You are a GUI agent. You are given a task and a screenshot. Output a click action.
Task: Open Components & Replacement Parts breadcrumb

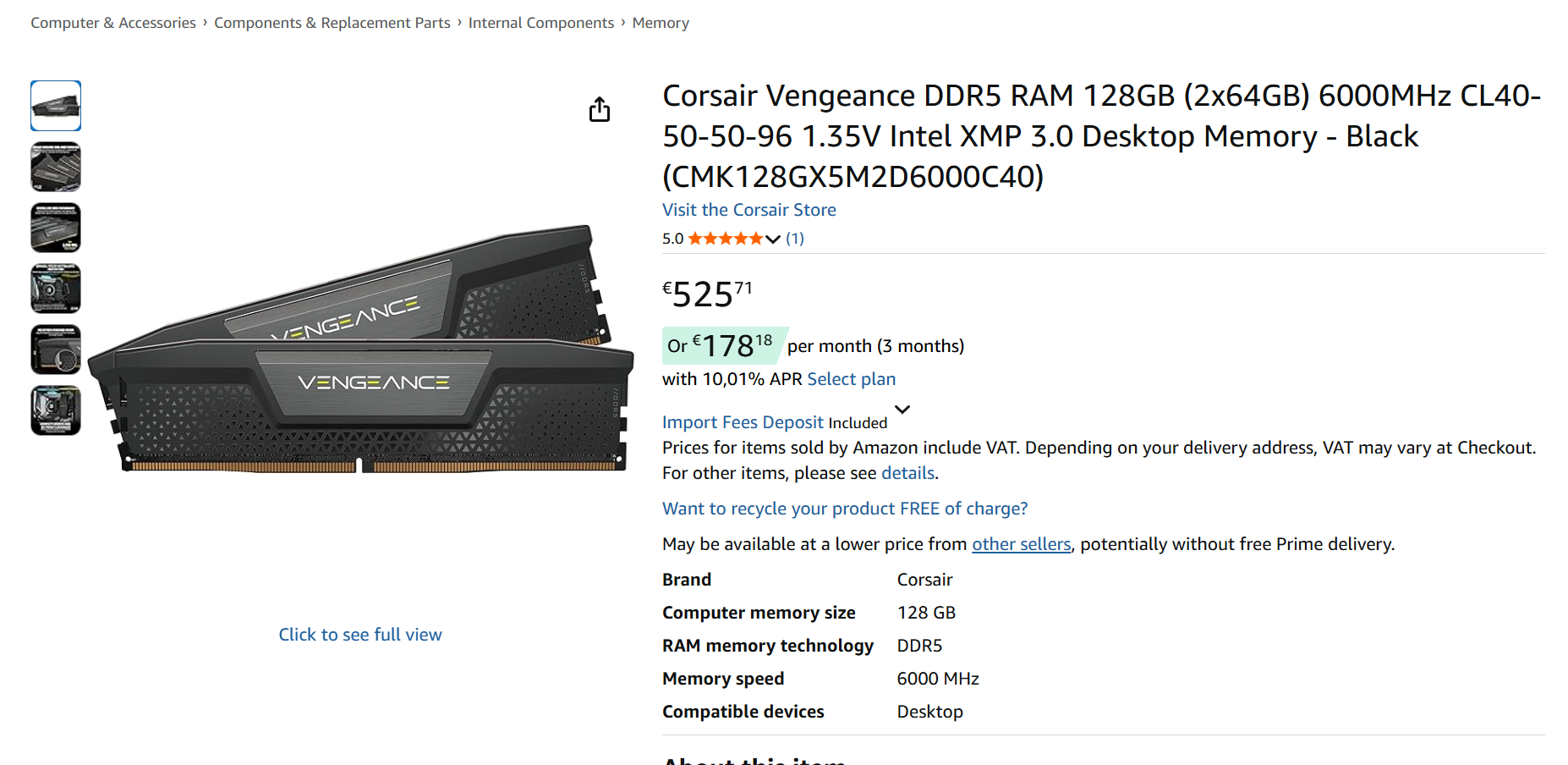(332, 23)
